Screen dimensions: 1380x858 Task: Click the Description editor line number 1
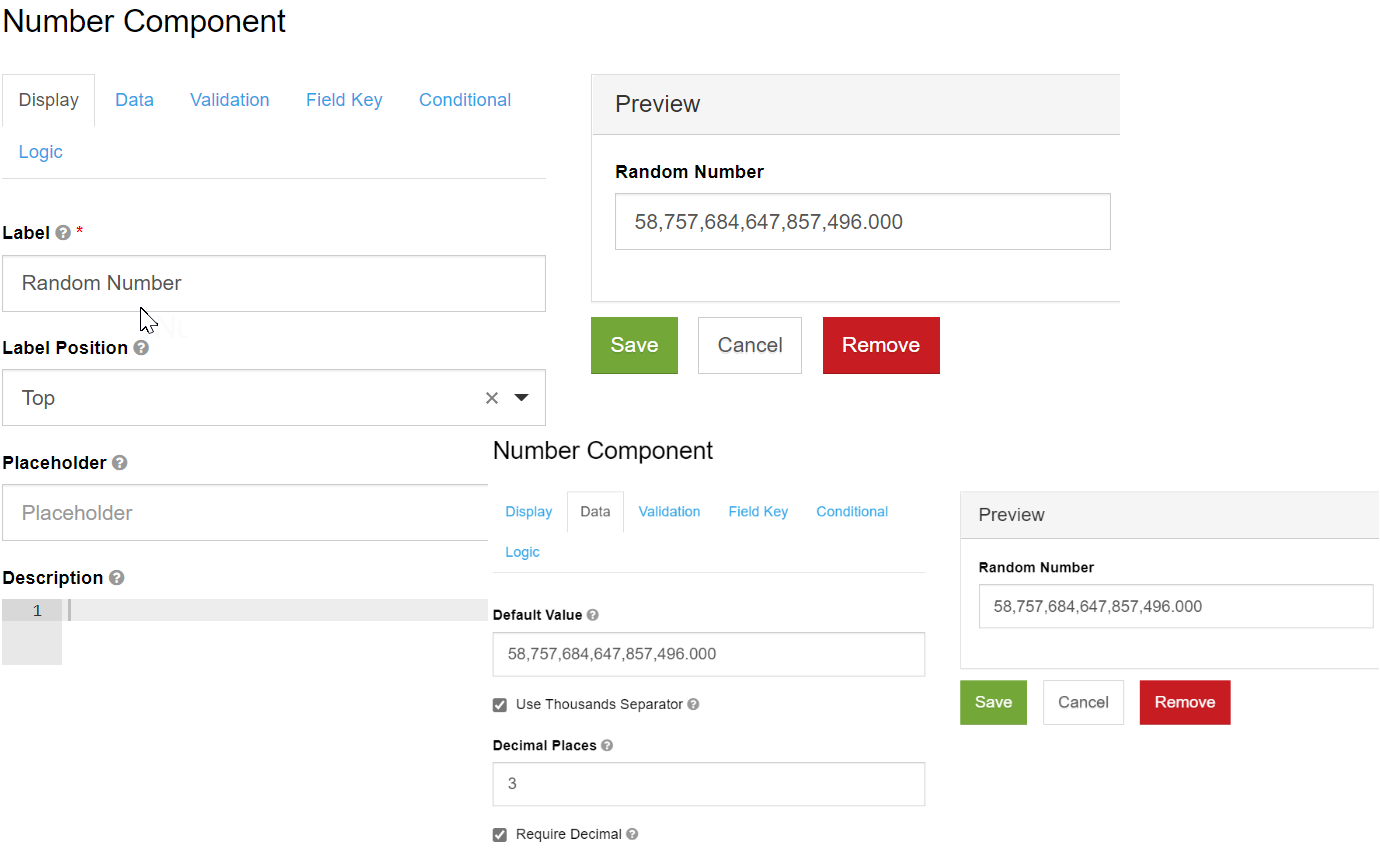pos(37,610)
